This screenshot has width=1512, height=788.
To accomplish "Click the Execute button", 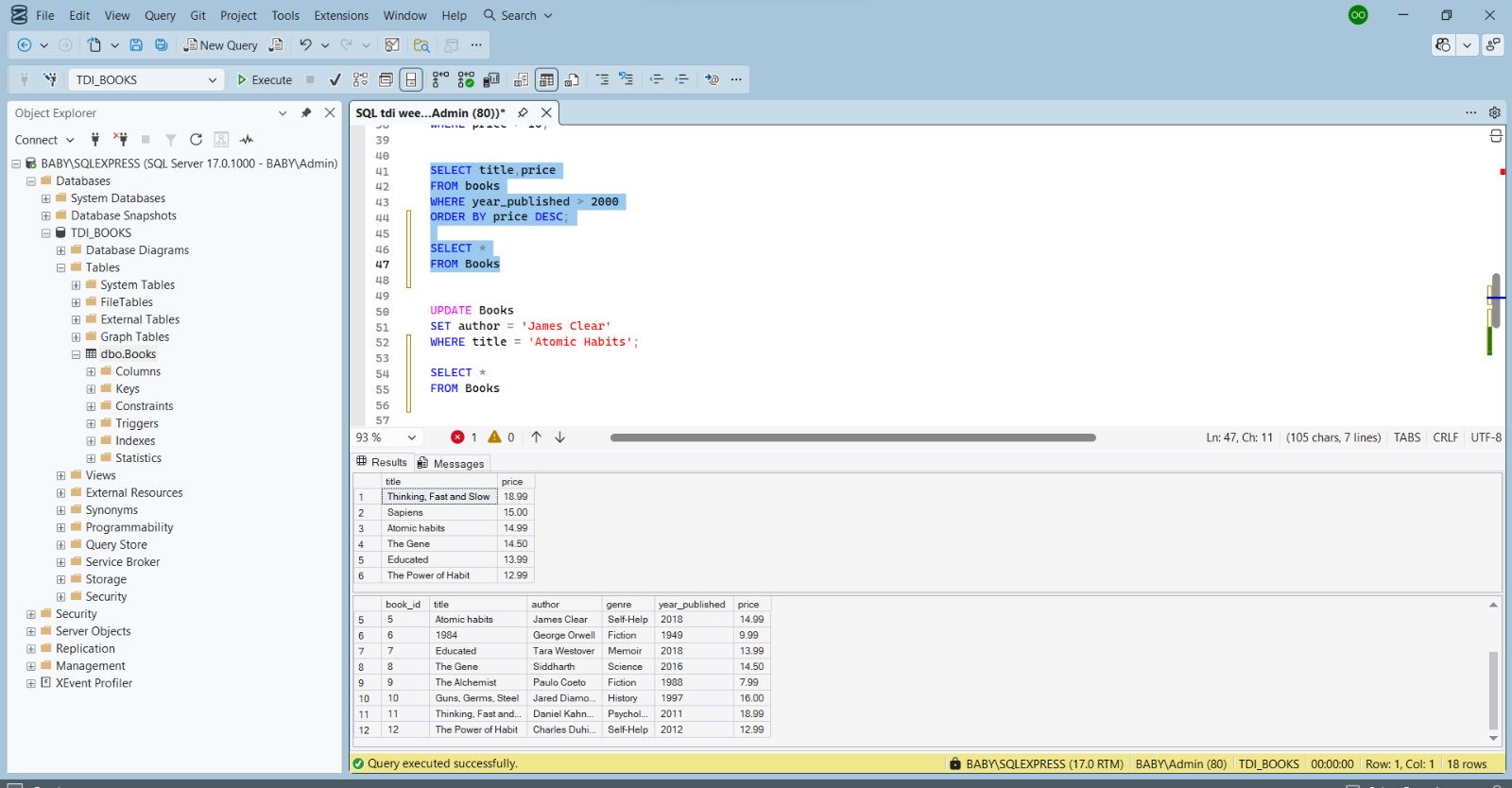I will [x=264, y=80].
